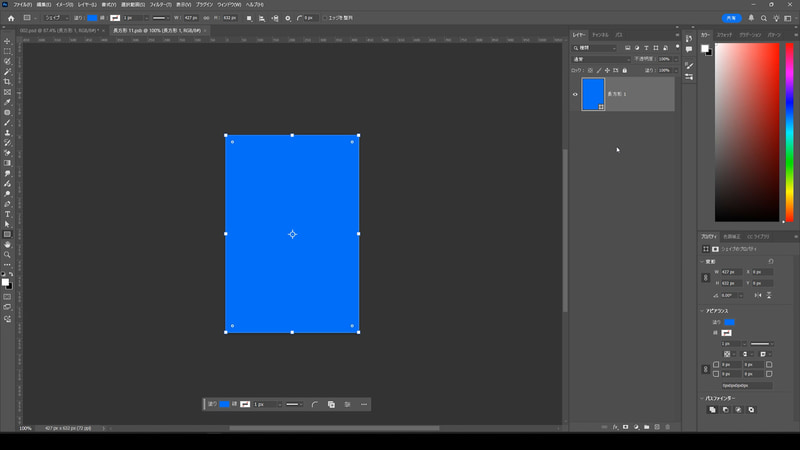This screenshot has width=800, height=450.
Task: Open the Window menu
Action: [x=229, y=5]
